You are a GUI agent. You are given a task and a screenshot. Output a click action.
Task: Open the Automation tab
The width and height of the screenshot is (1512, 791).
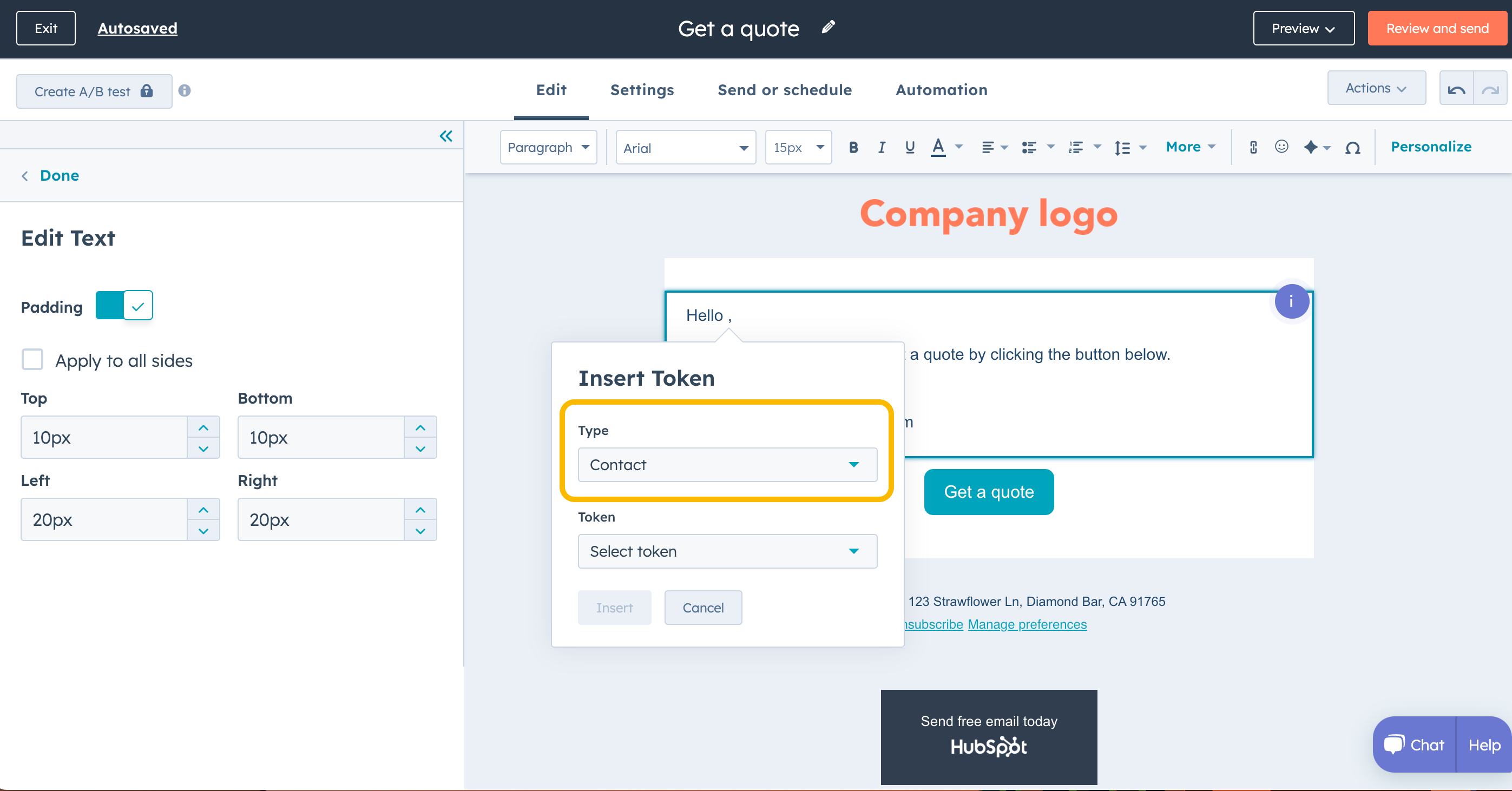pos(941,90)
